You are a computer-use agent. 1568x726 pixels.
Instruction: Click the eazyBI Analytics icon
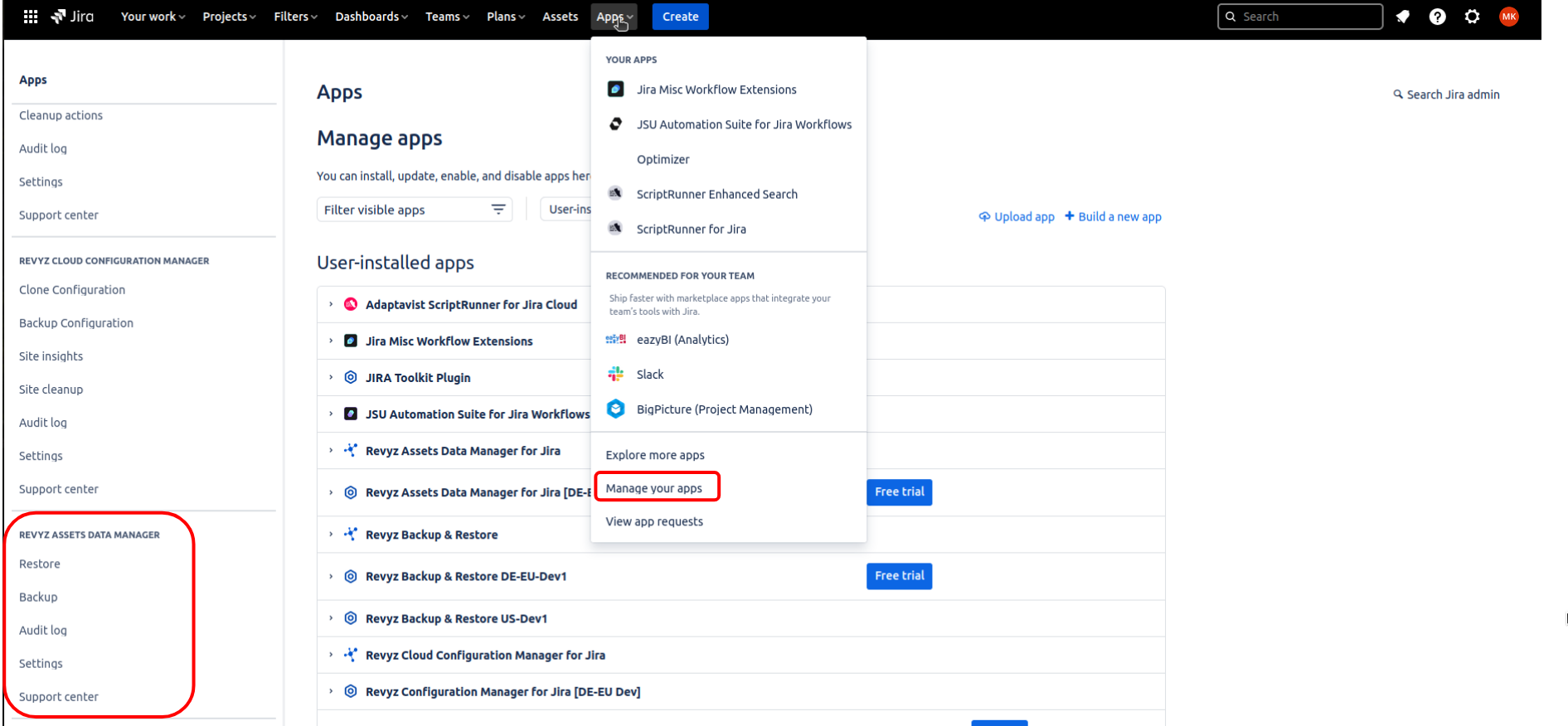point(615,340)
